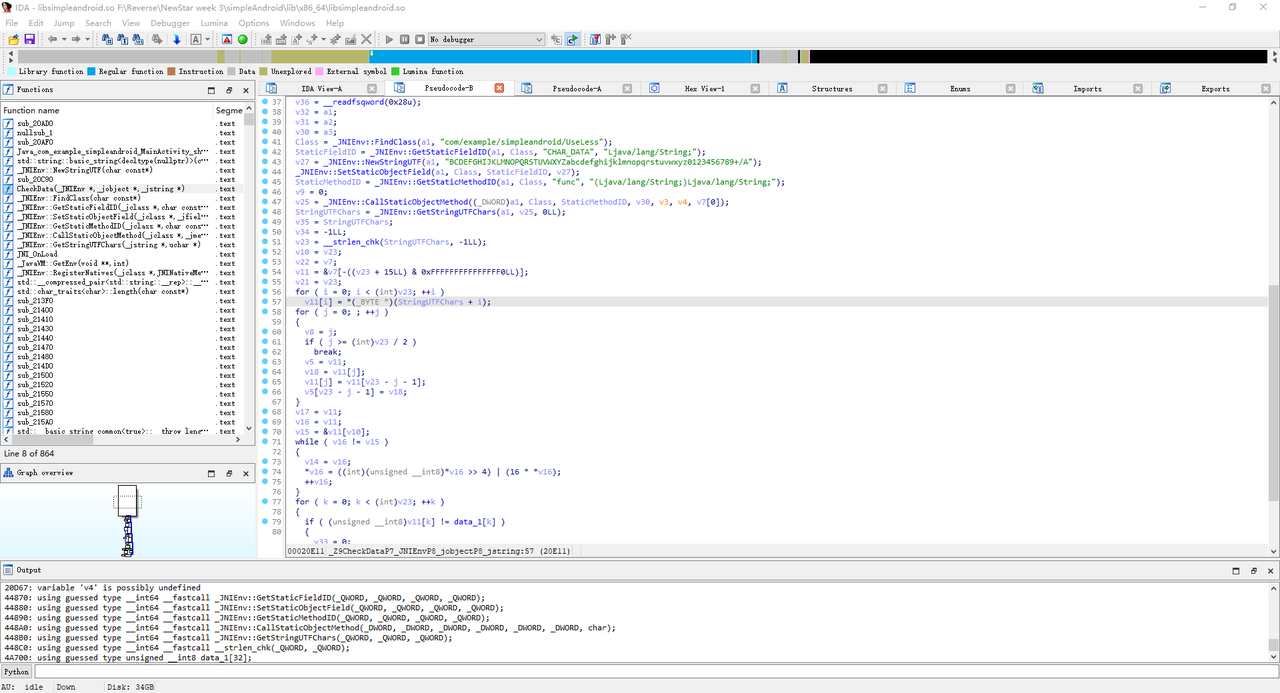
Task: Switch to the Hex View-1 tab
Action: (x=704, y=89)
